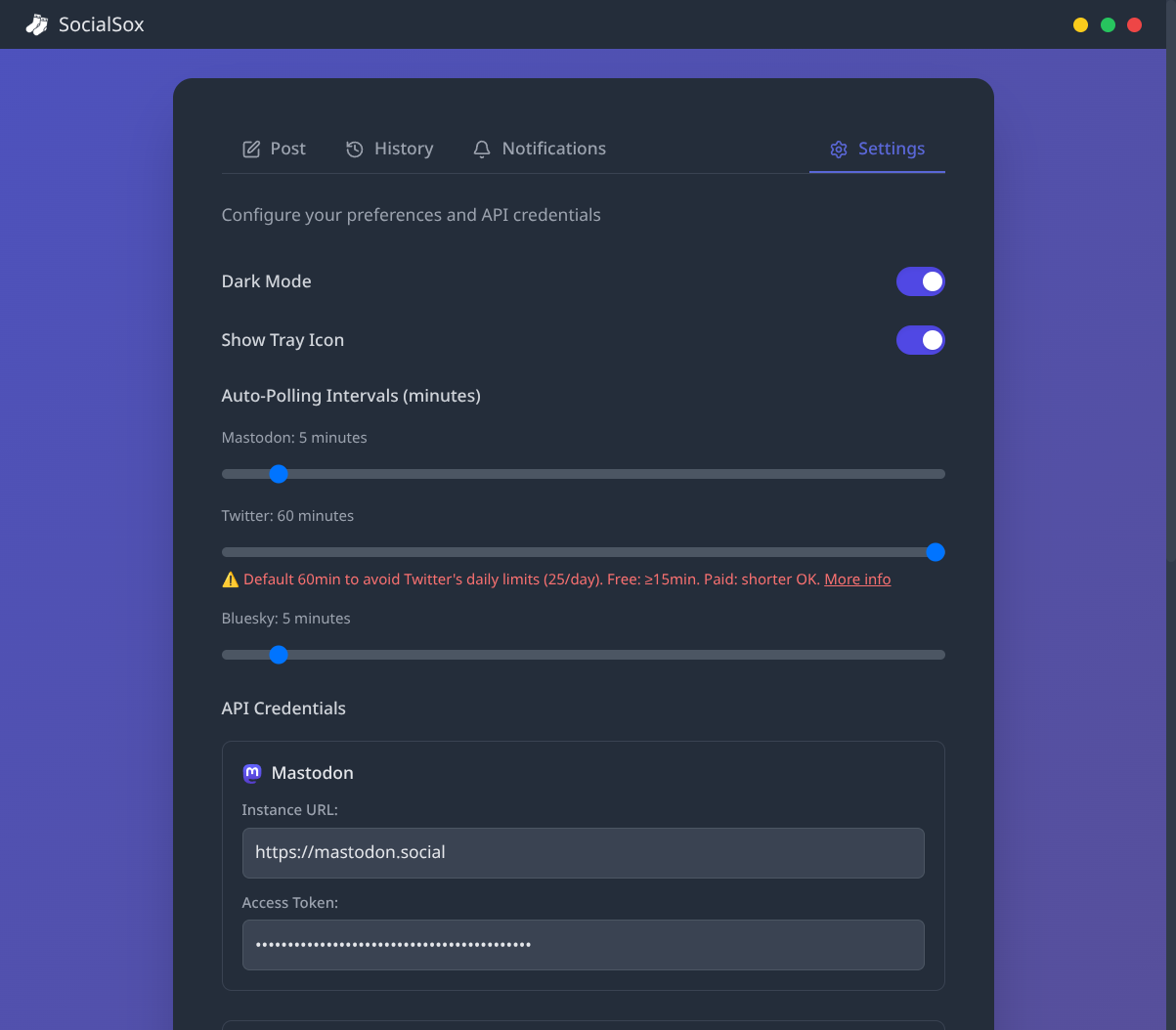
Task: Click the SocialSox socks logo icon
Action: click(36, 24)
